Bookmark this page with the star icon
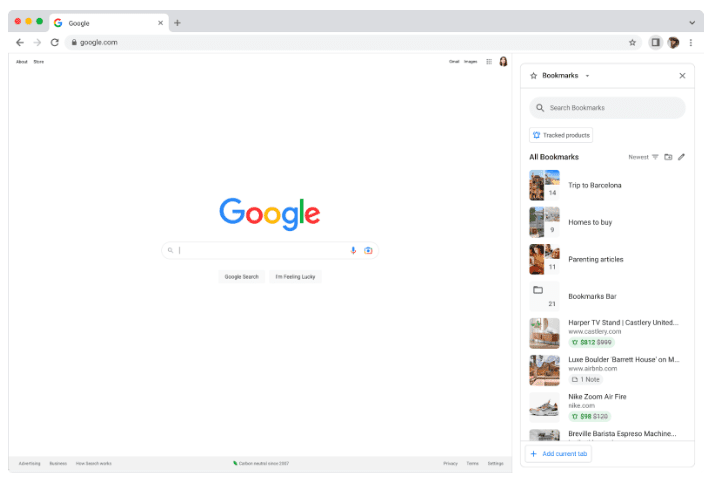720x492 pixels. tap(632, 42)
